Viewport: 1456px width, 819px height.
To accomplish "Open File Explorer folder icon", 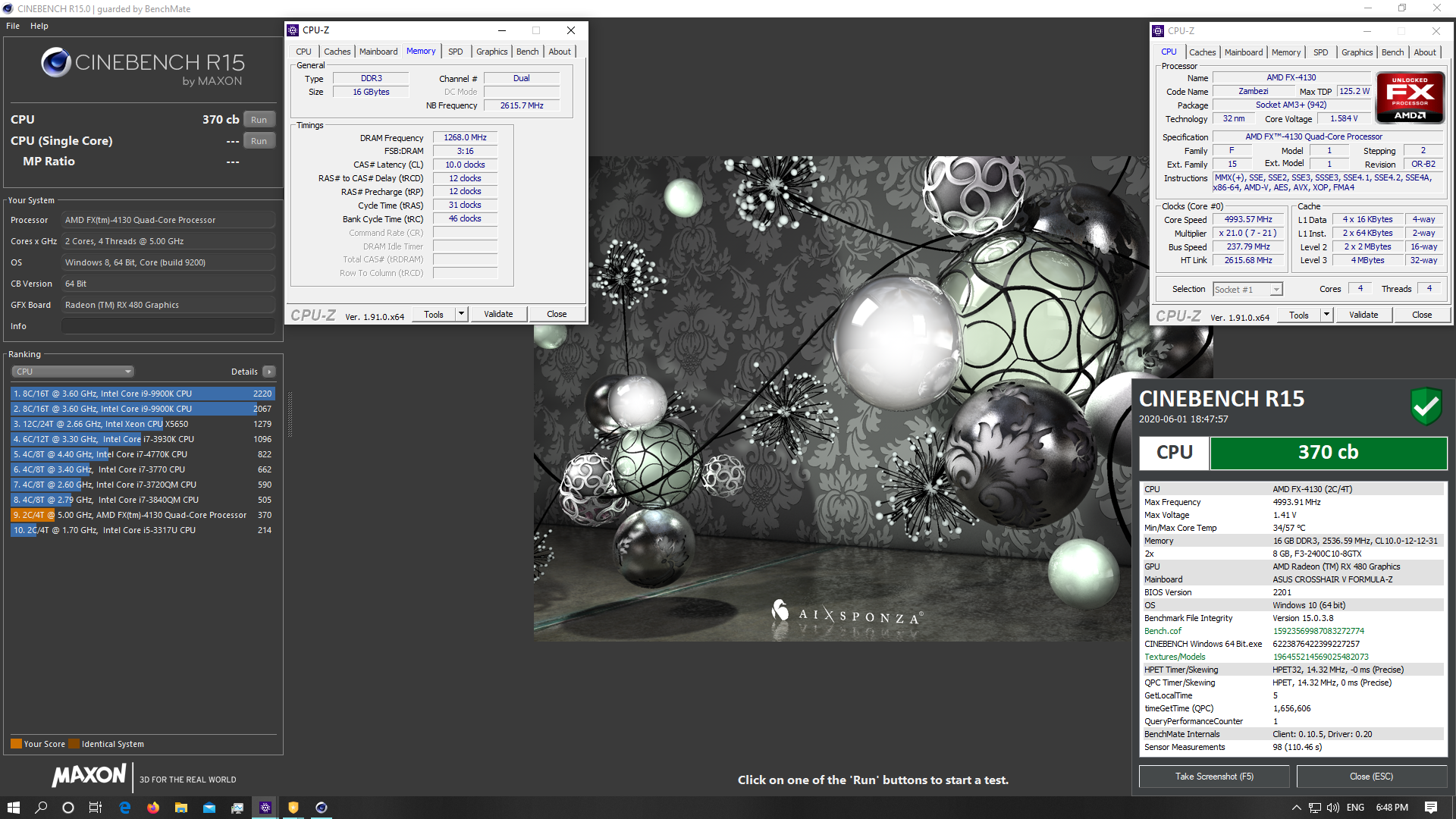I will point(181,808).
